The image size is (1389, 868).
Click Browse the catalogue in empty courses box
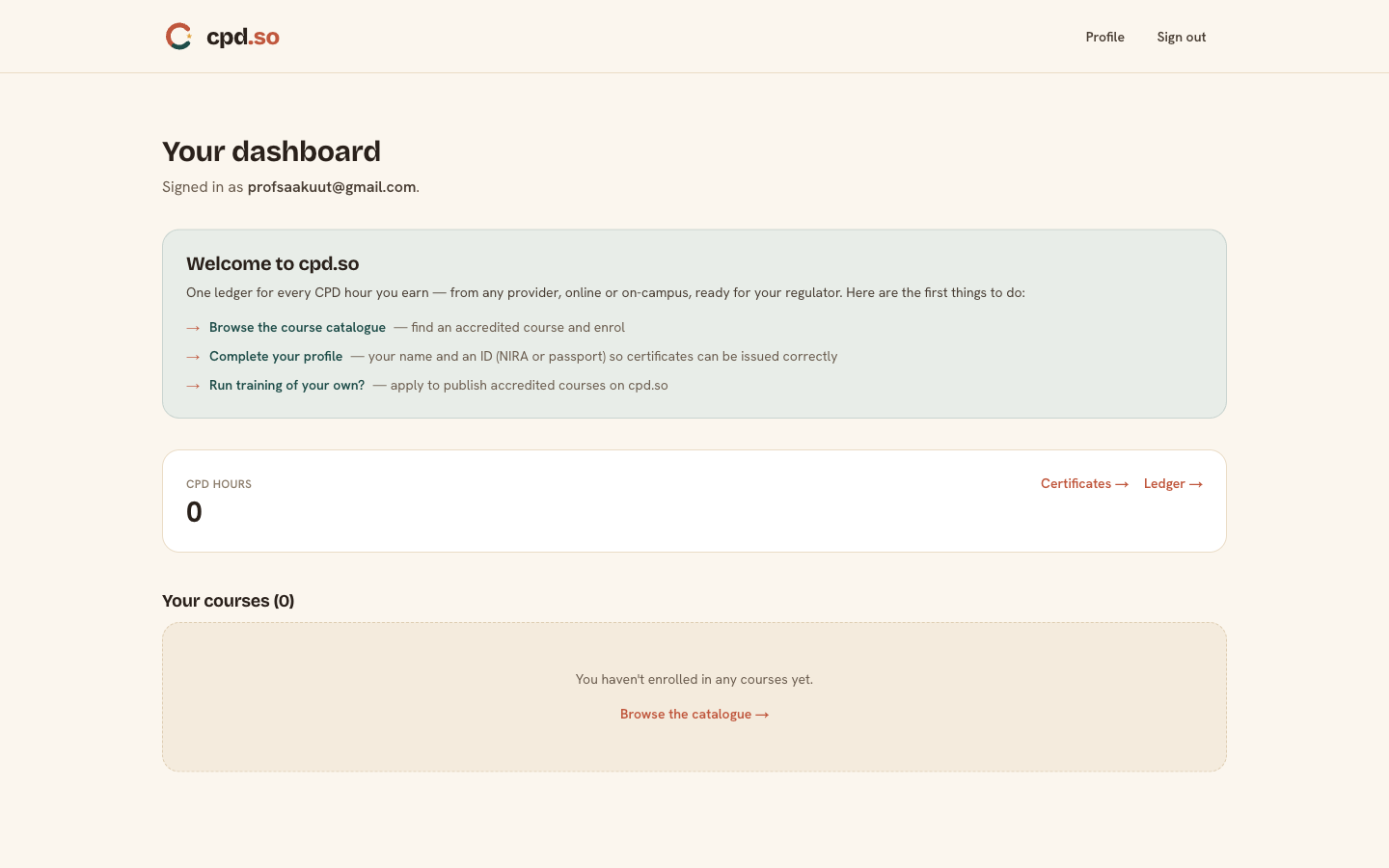[x=694, y=715]
